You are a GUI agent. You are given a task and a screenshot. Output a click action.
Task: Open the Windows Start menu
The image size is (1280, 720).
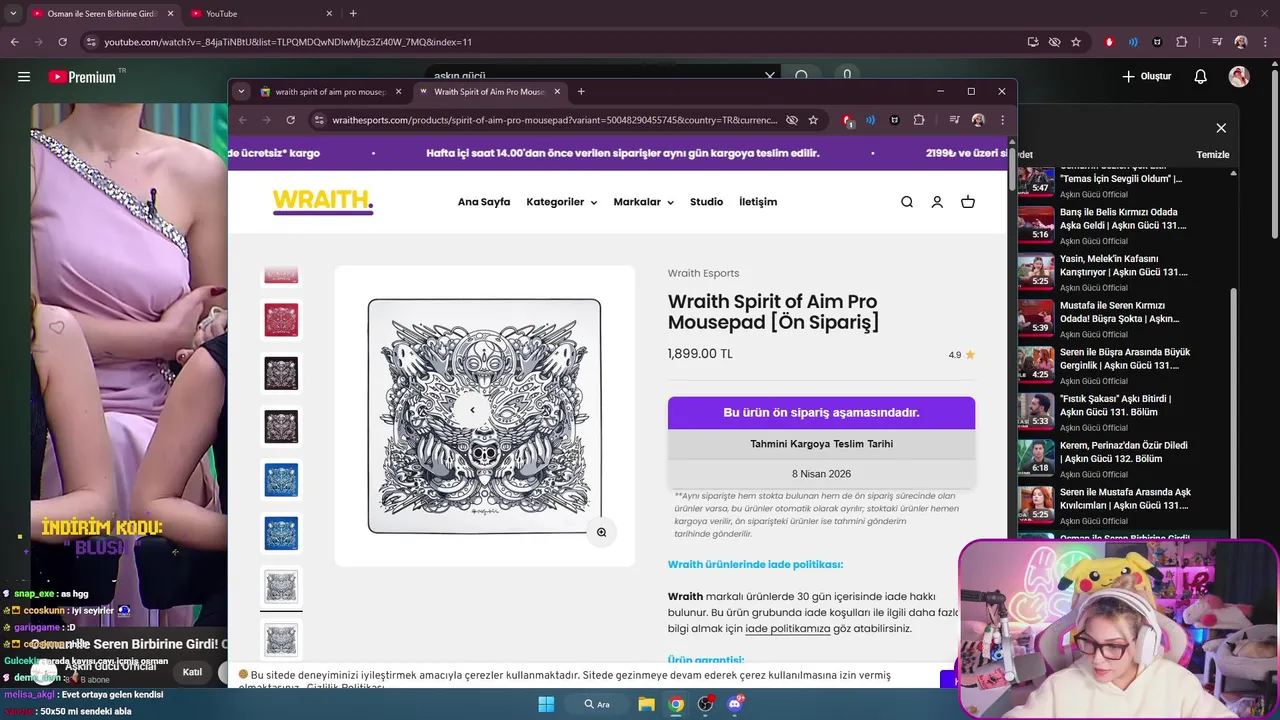point(546,704)
